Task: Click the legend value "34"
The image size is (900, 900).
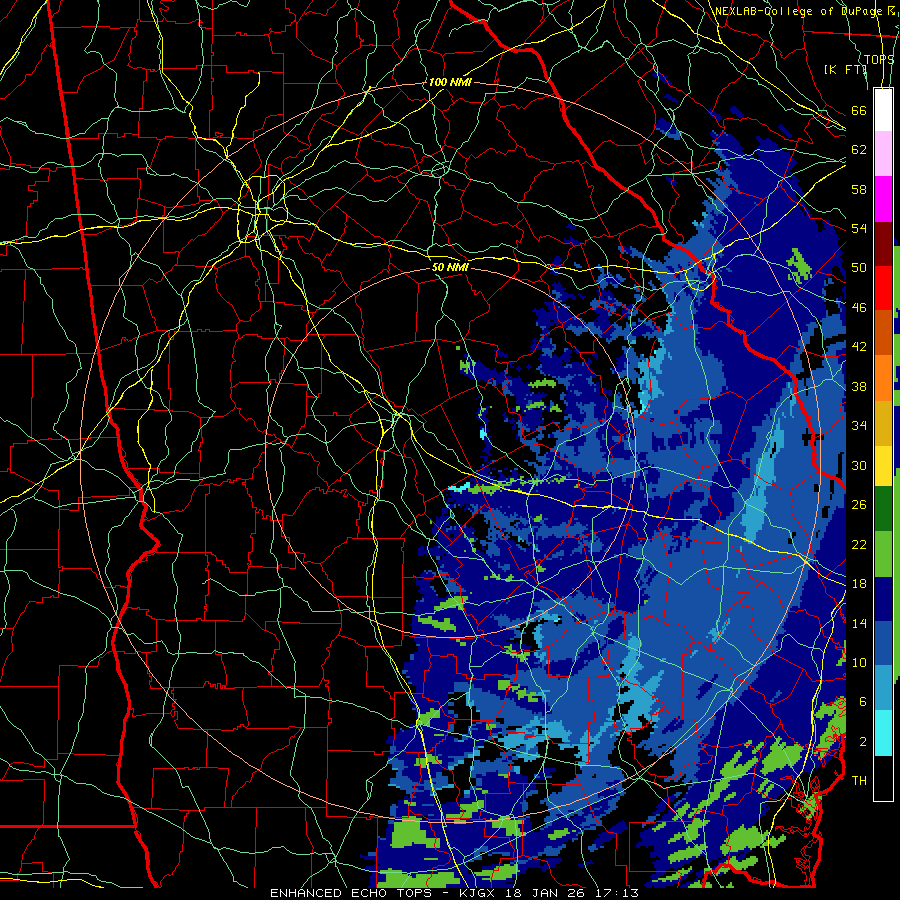Action: click(859, 425)
